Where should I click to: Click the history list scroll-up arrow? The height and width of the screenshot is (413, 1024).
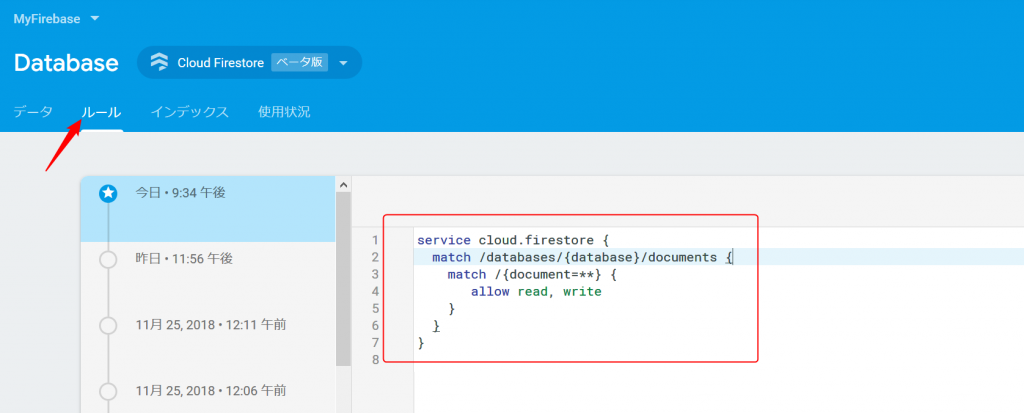point(343,185)
